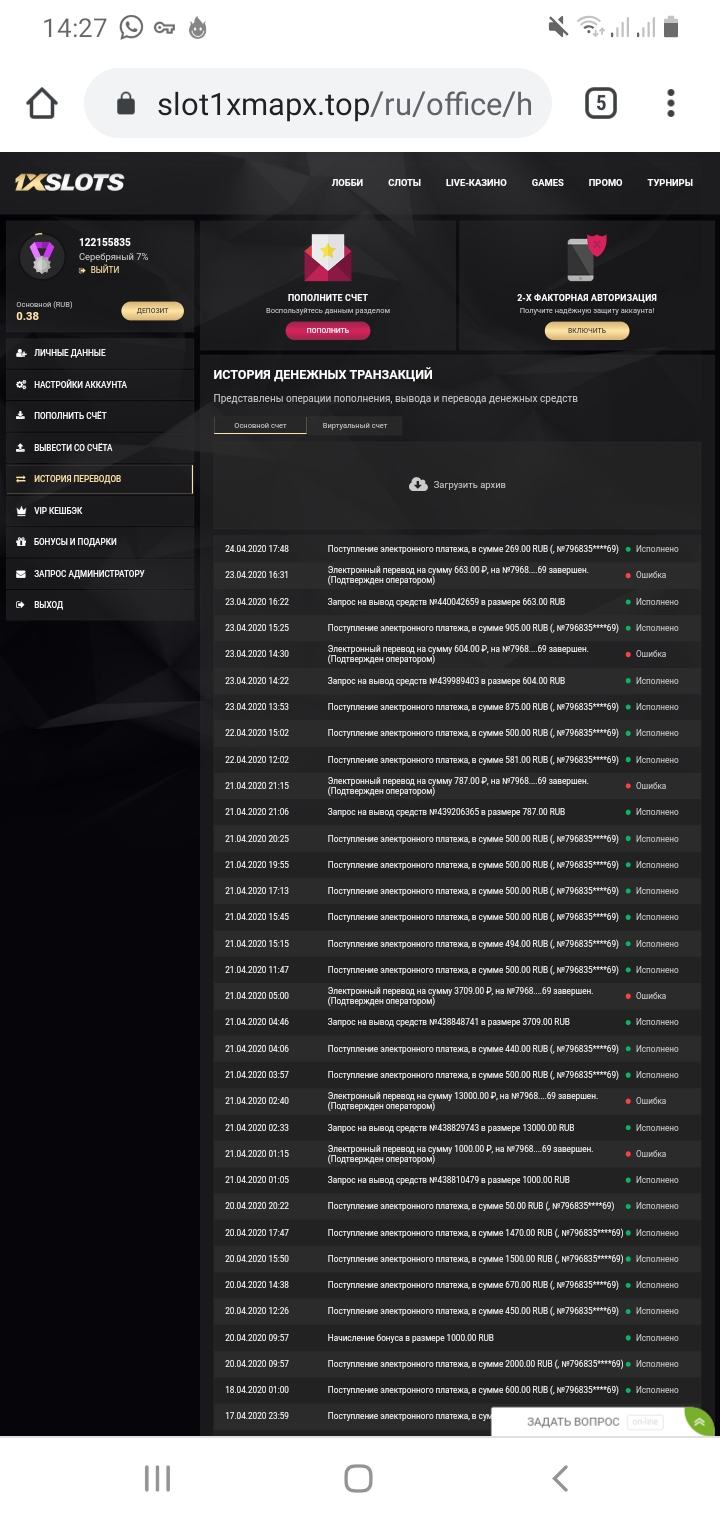Open the ПРОМО section in the navigation
Viewport: 720px width, 1520px height.
click(605, 183)
